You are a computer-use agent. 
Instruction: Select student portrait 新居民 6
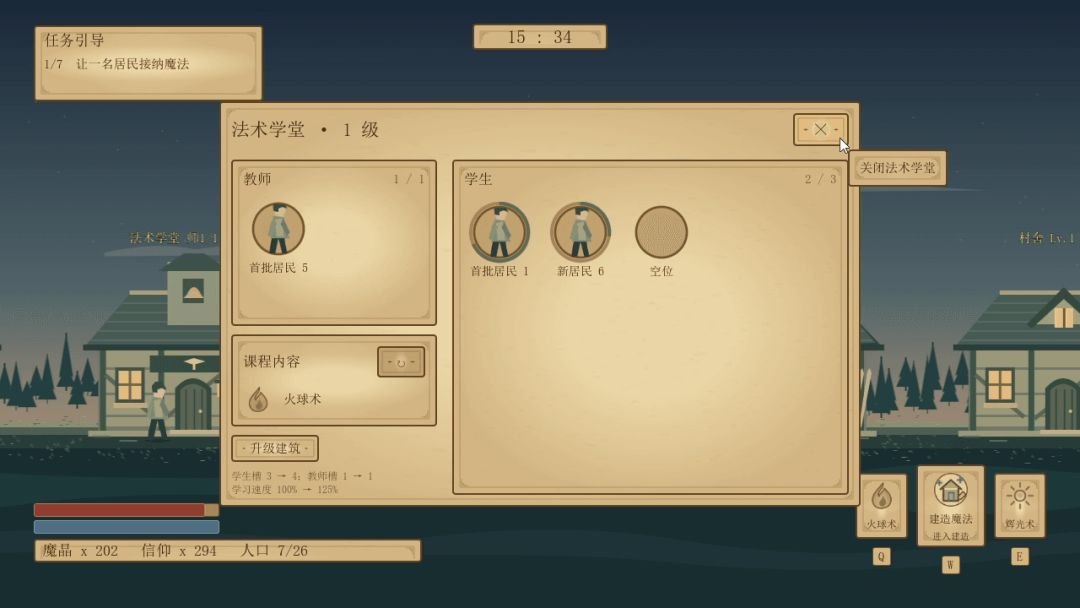pos(581,231)
